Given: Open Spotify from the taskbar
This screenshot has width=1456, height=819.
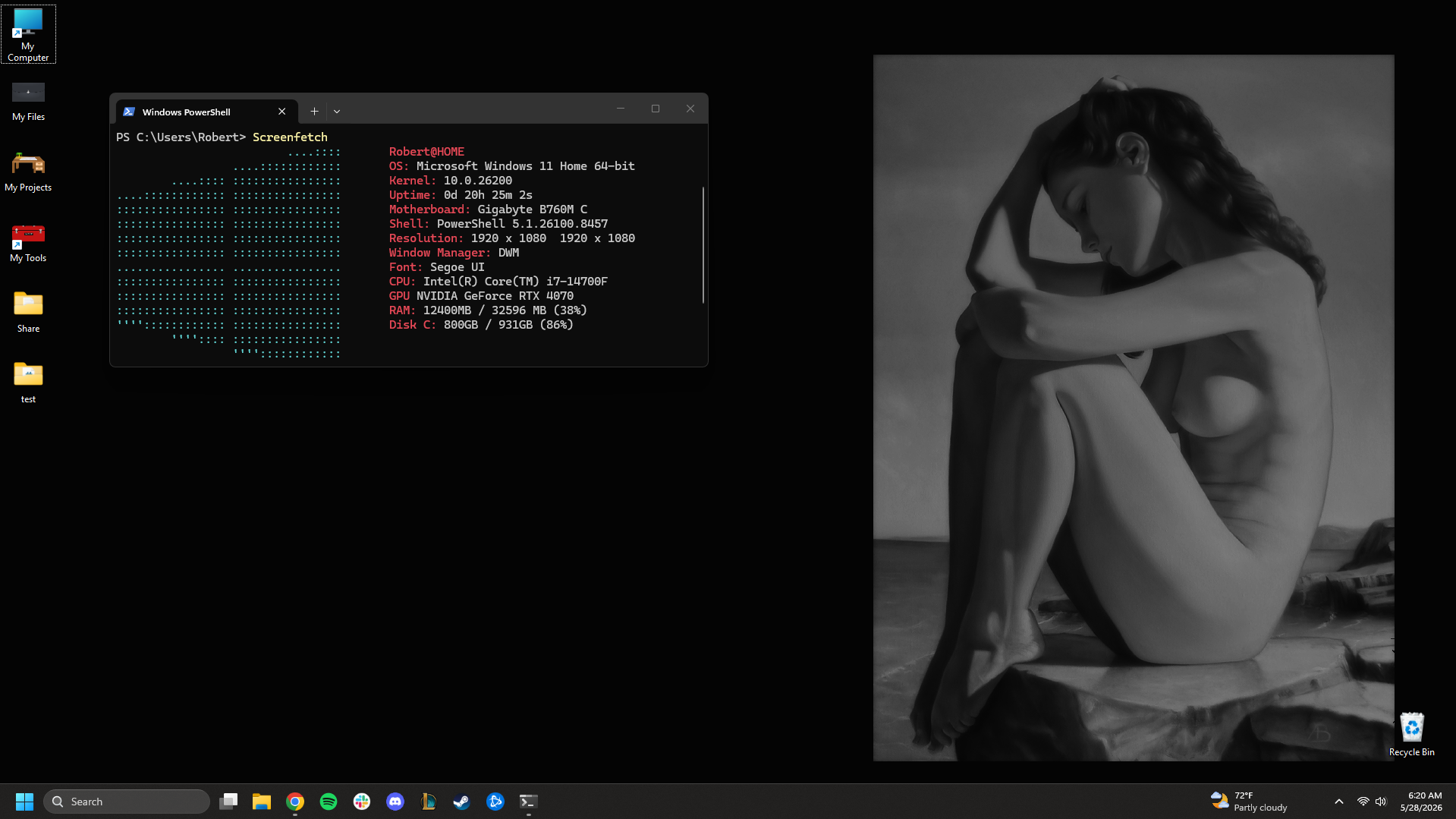Looking at the screenshot, I should tap(329, 802).
